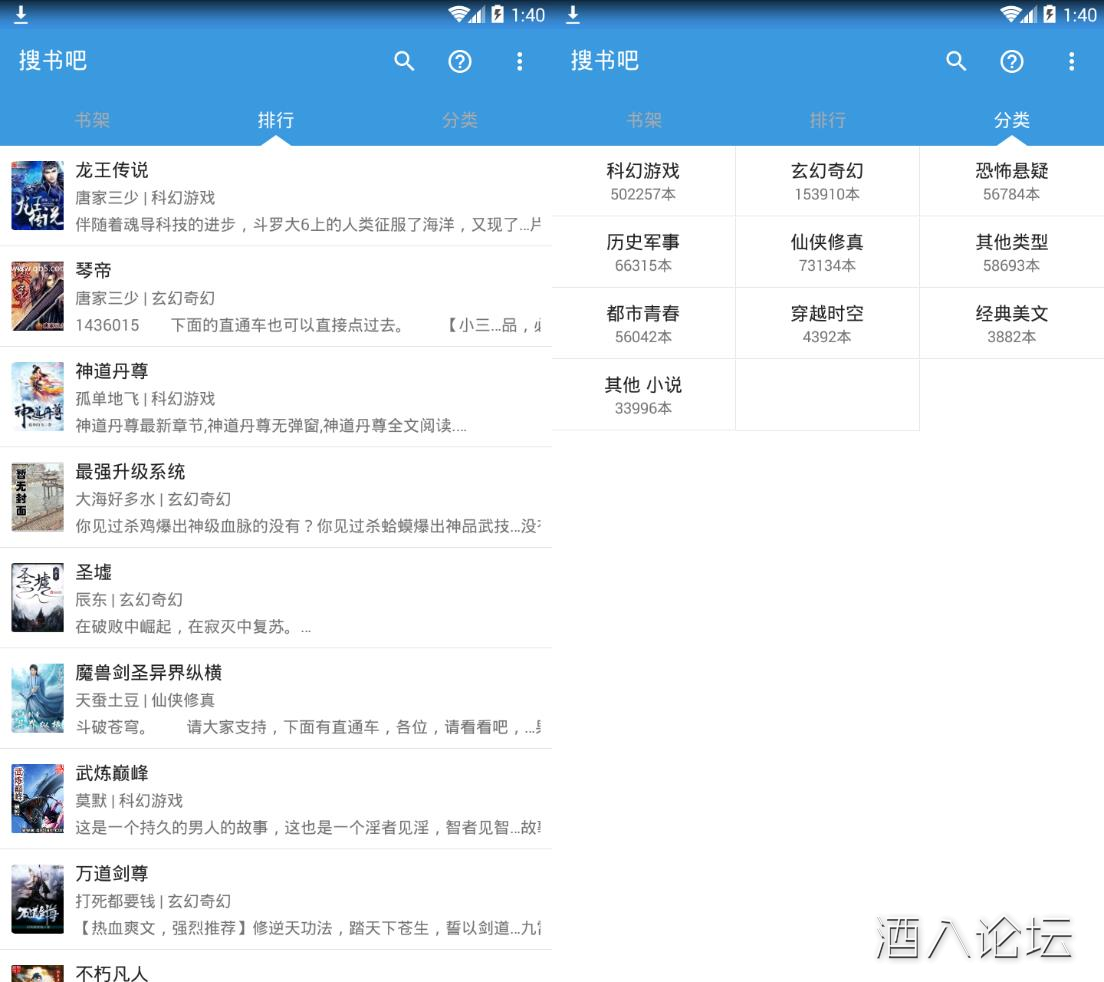The width and height of the screenshot is (1104, 982).
Task: Tap the 琴帝 book cover image
Action: click(37, 296)
